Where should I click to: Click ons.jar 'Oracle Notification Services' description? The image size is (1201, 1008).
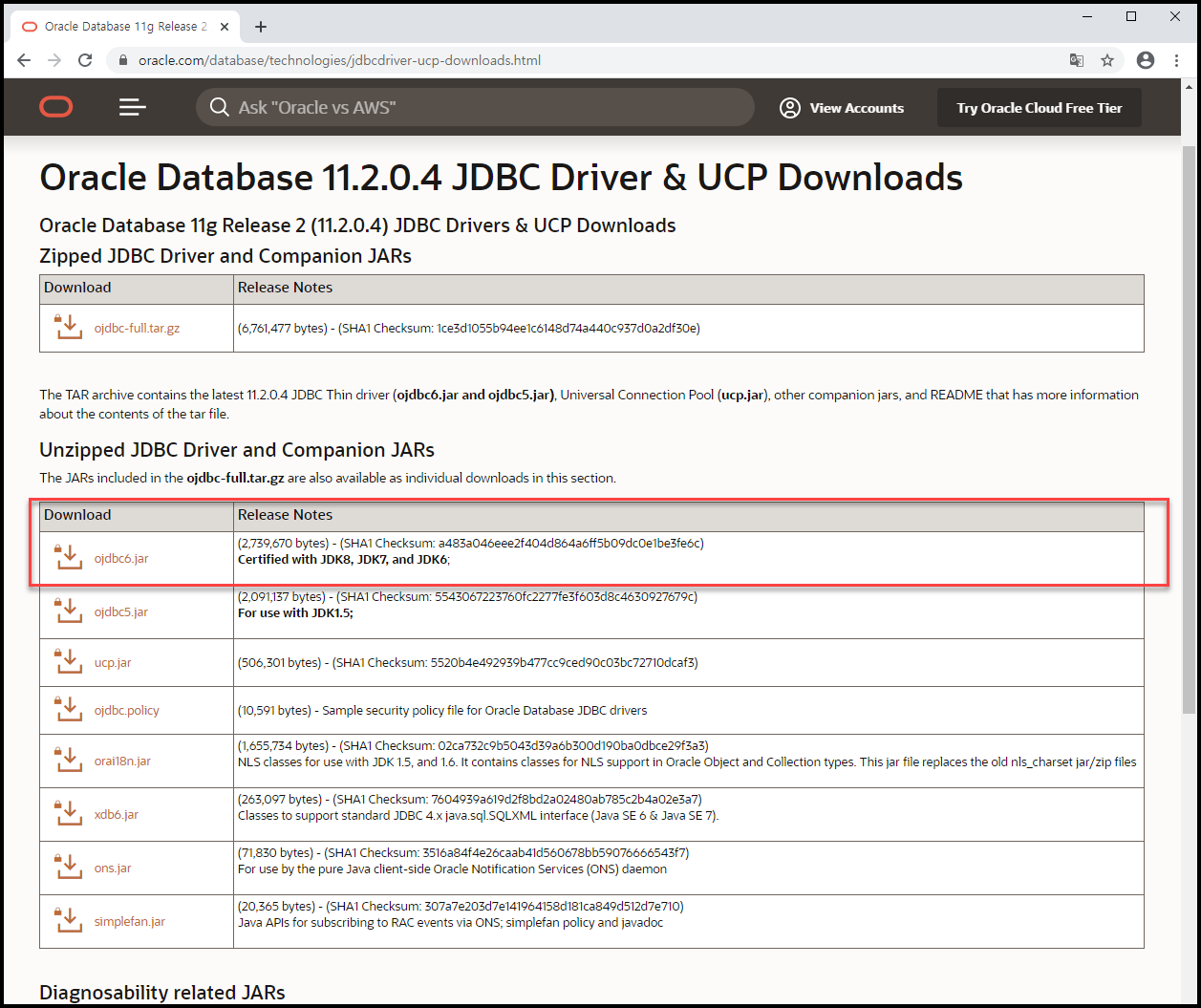[452, 869]
